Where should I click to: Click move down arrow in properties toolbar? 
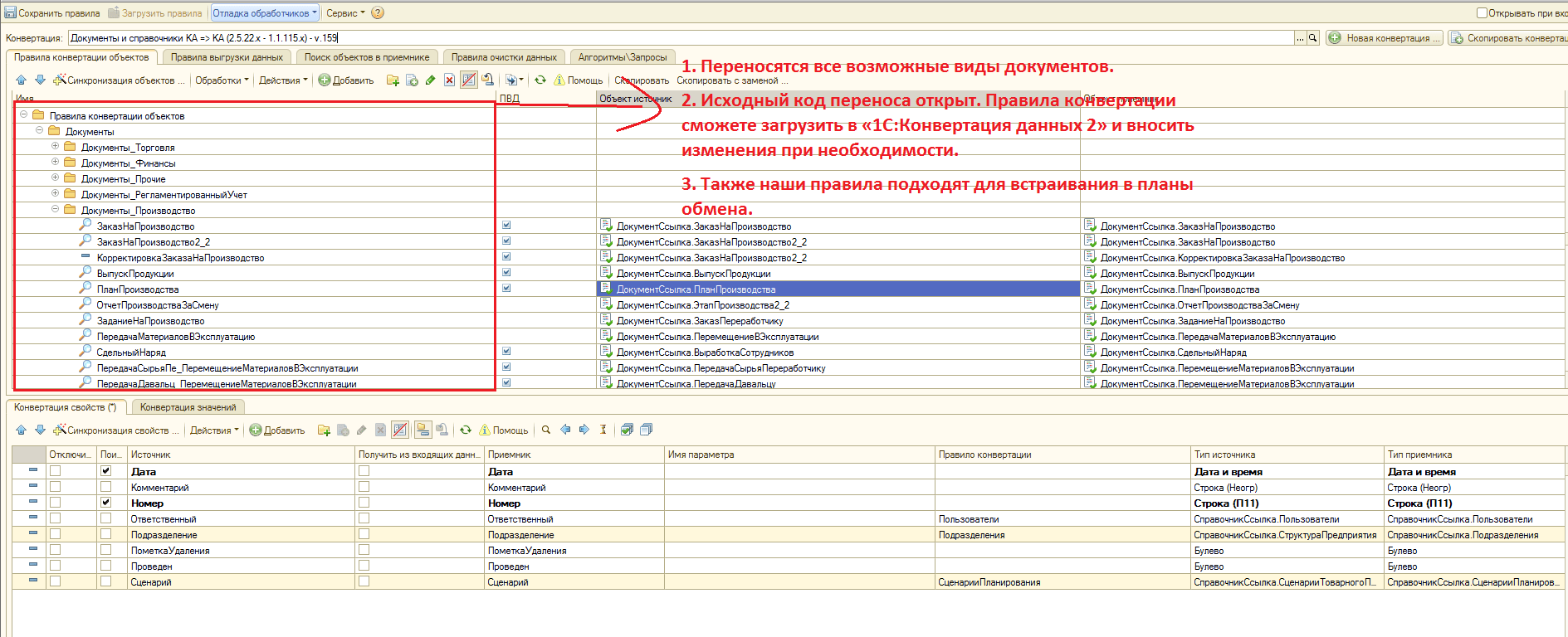point(40,430)
